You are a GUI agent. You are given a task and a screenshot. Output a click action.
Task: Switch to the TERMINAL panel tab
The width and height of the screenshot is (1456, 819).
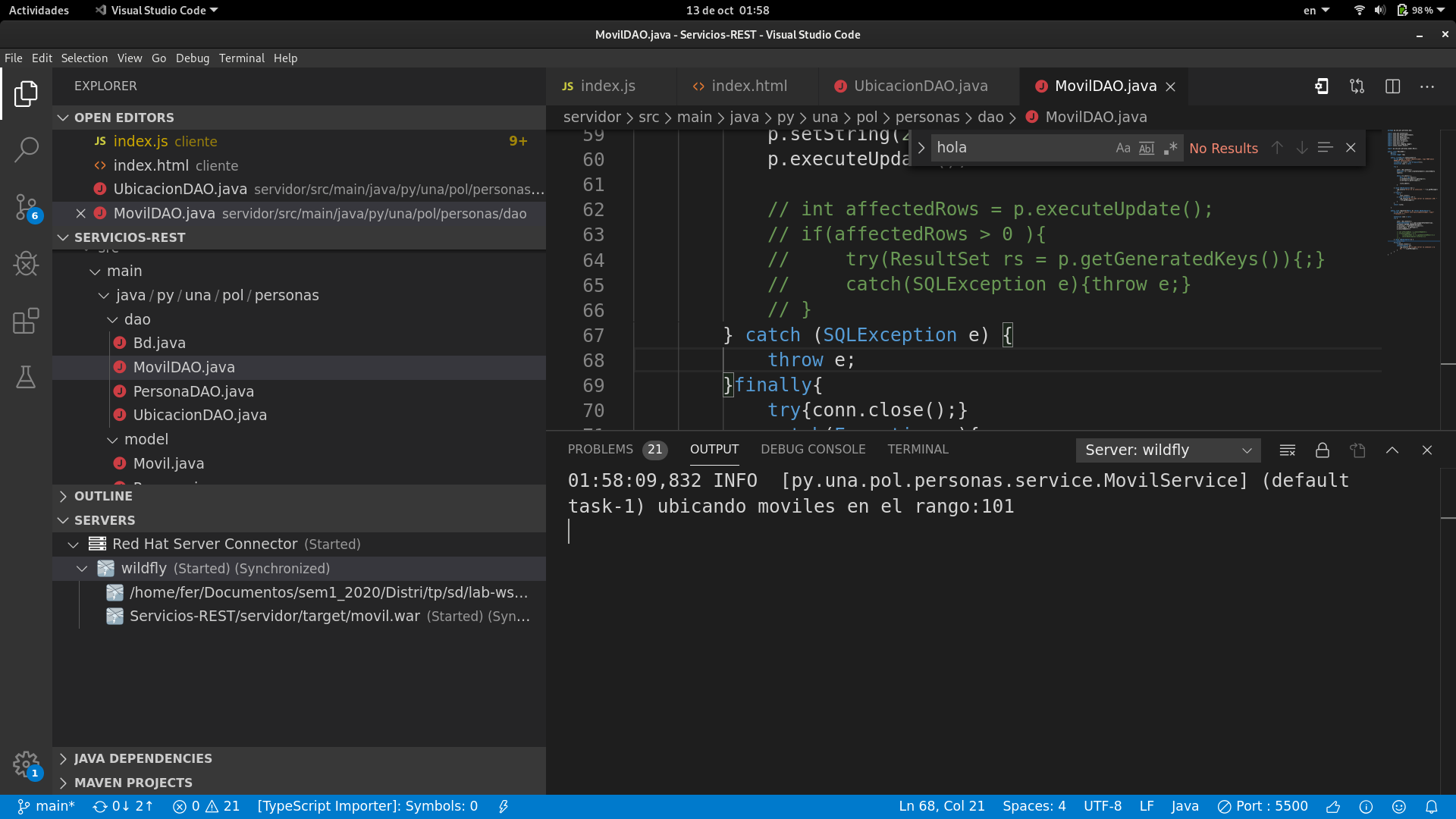[x=918, y=450]
